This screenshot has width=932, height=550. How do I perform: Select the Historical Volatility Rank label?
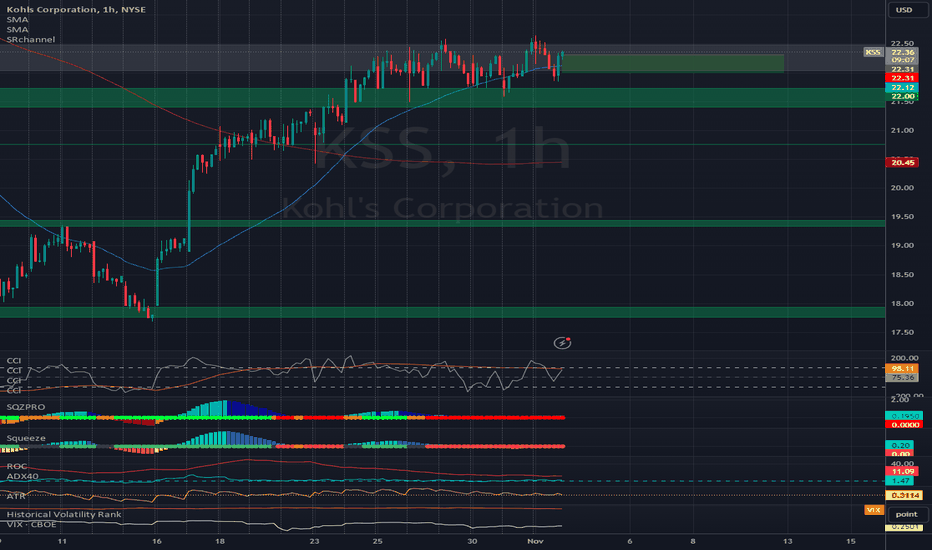click(x=64, y=514)
